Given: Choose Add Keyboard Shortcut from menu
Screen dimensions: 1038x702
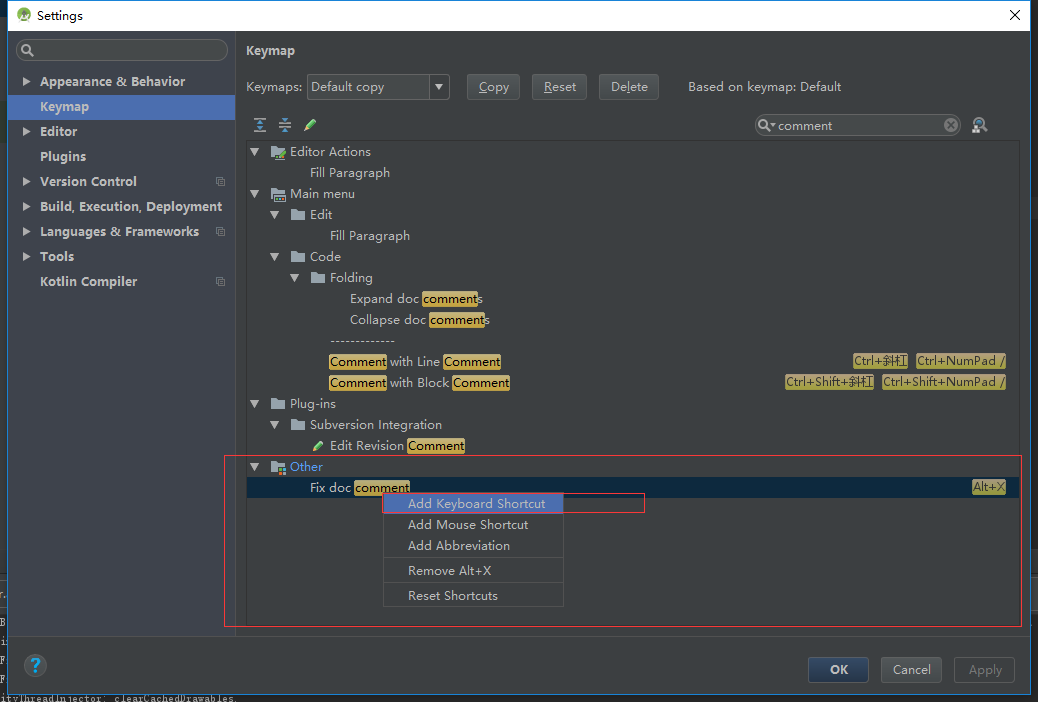Looking at the screenshot, I should point(476,504).
